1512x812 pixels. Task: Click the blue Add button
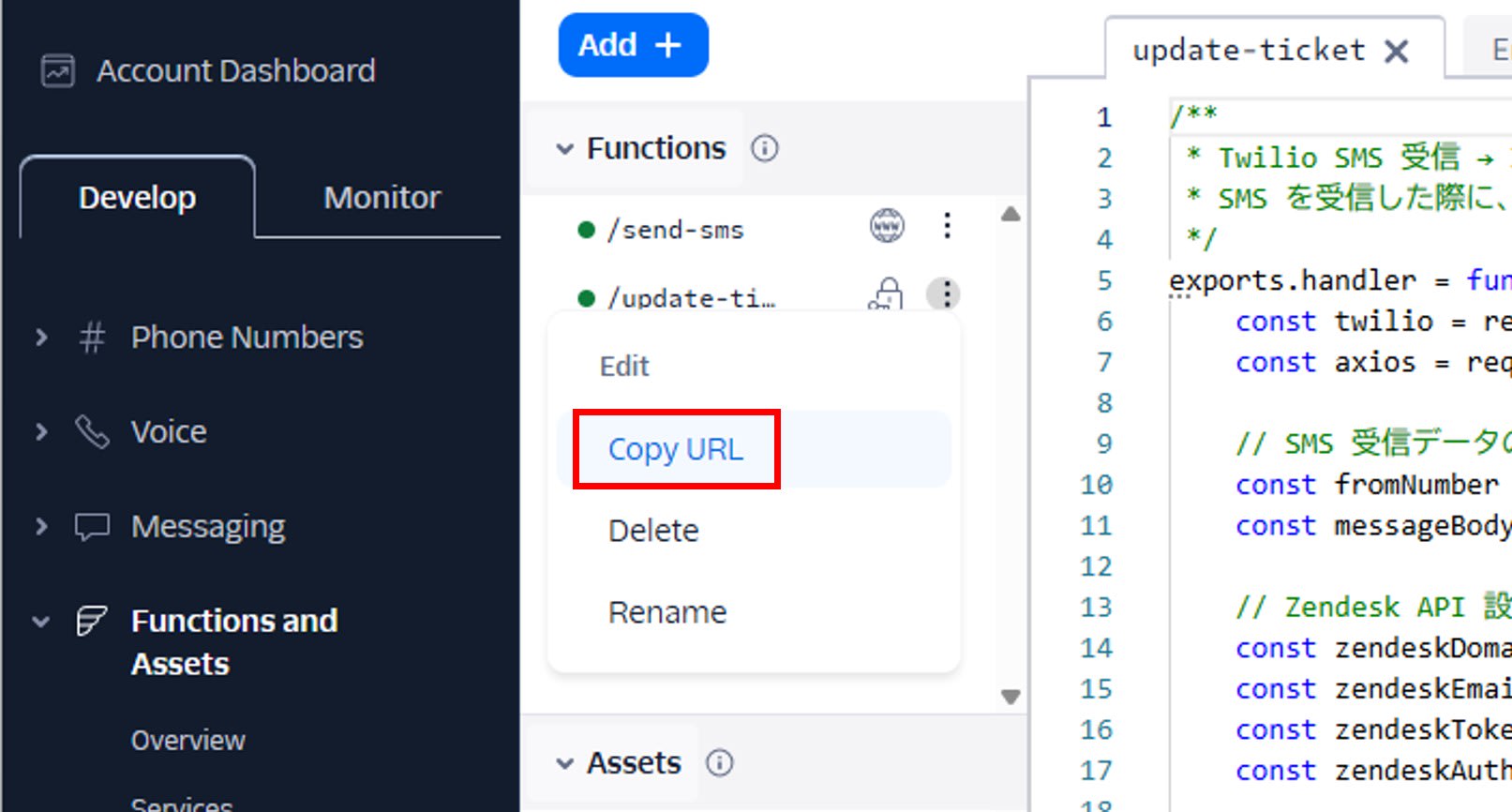[633, 45]
